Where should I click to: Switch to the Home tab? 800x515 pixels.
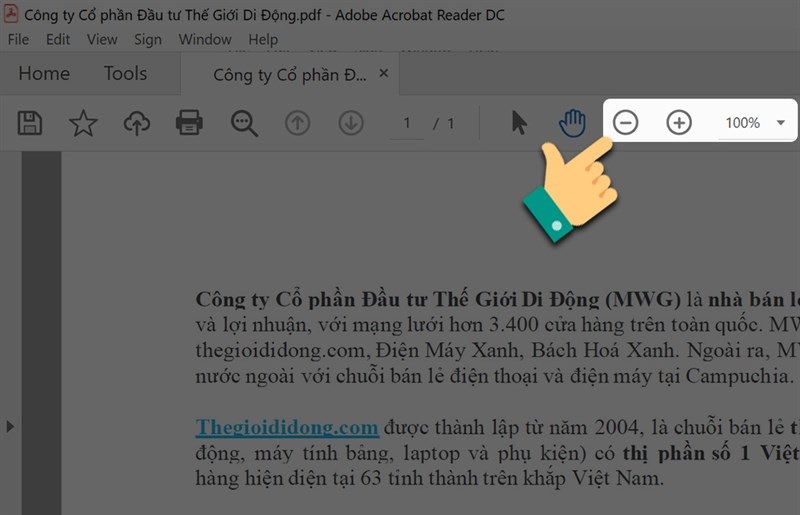pos(44,73)
